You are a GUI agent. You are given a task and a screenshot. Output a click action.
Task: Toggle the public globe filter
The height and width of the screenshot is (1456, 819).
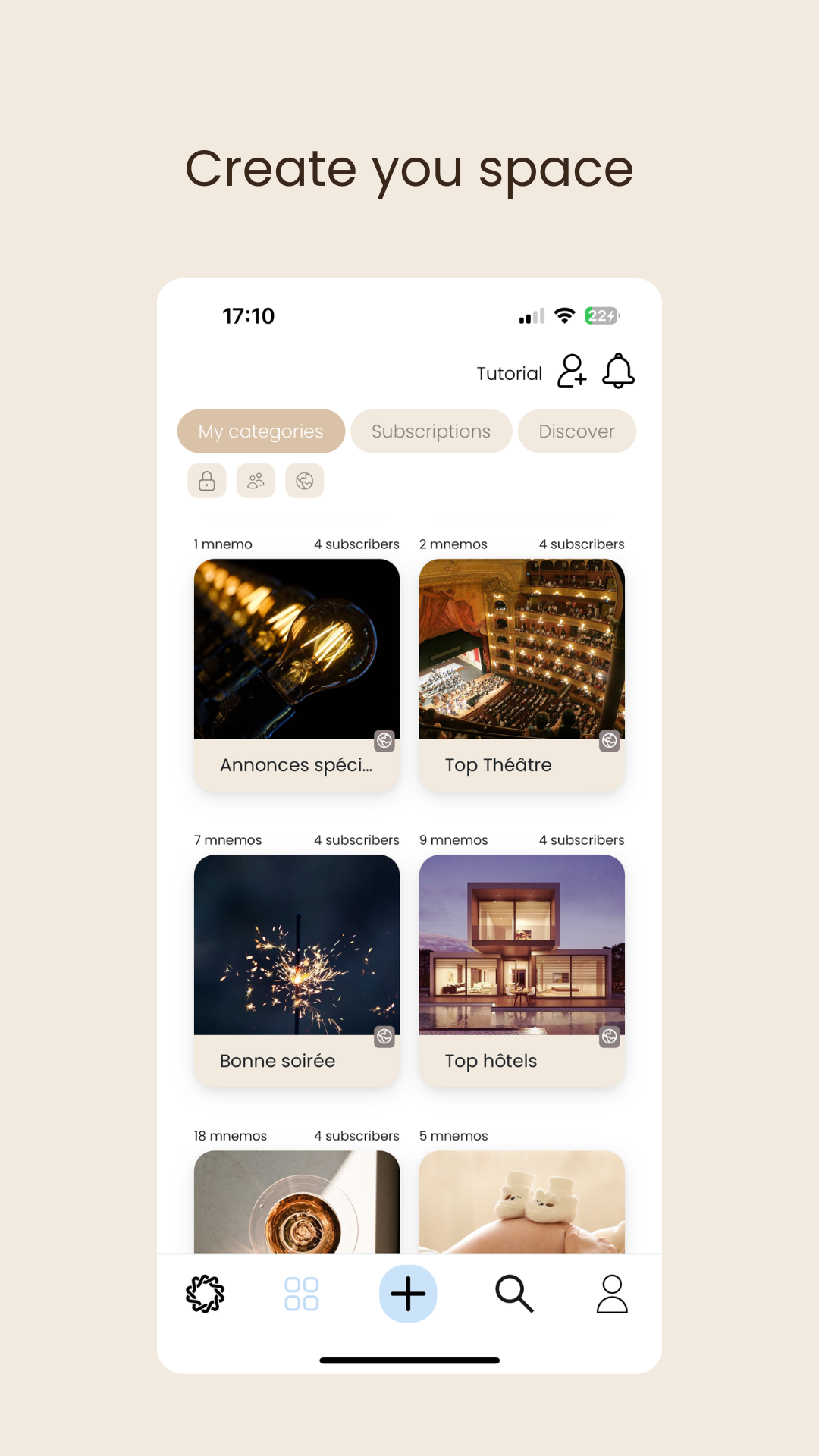click(x=305, y=481)
